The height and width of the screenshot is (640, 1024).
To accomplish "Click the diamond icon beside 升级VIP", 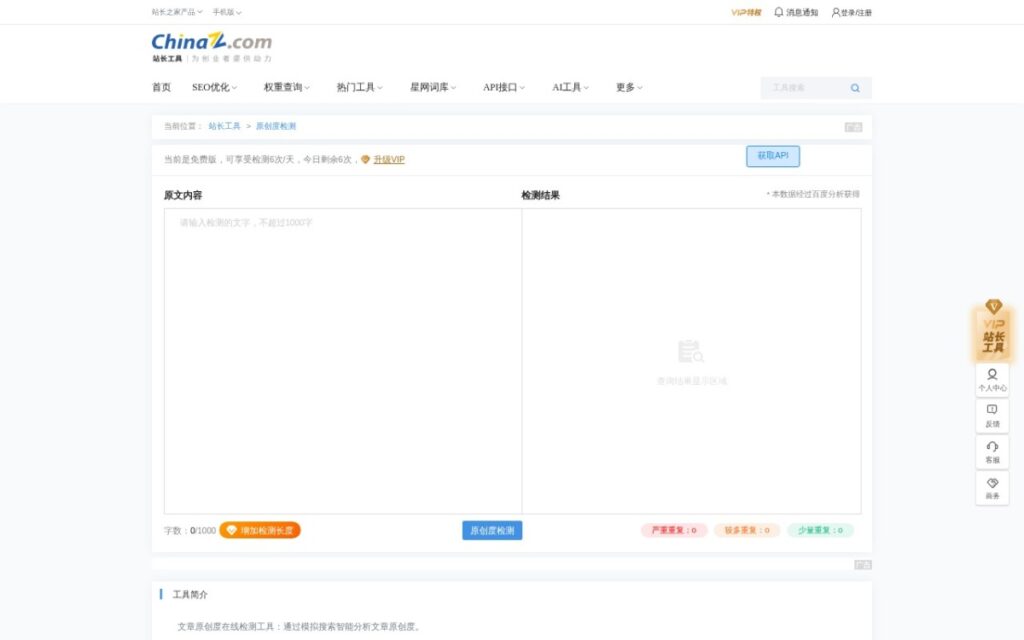I will pos(366,159).
